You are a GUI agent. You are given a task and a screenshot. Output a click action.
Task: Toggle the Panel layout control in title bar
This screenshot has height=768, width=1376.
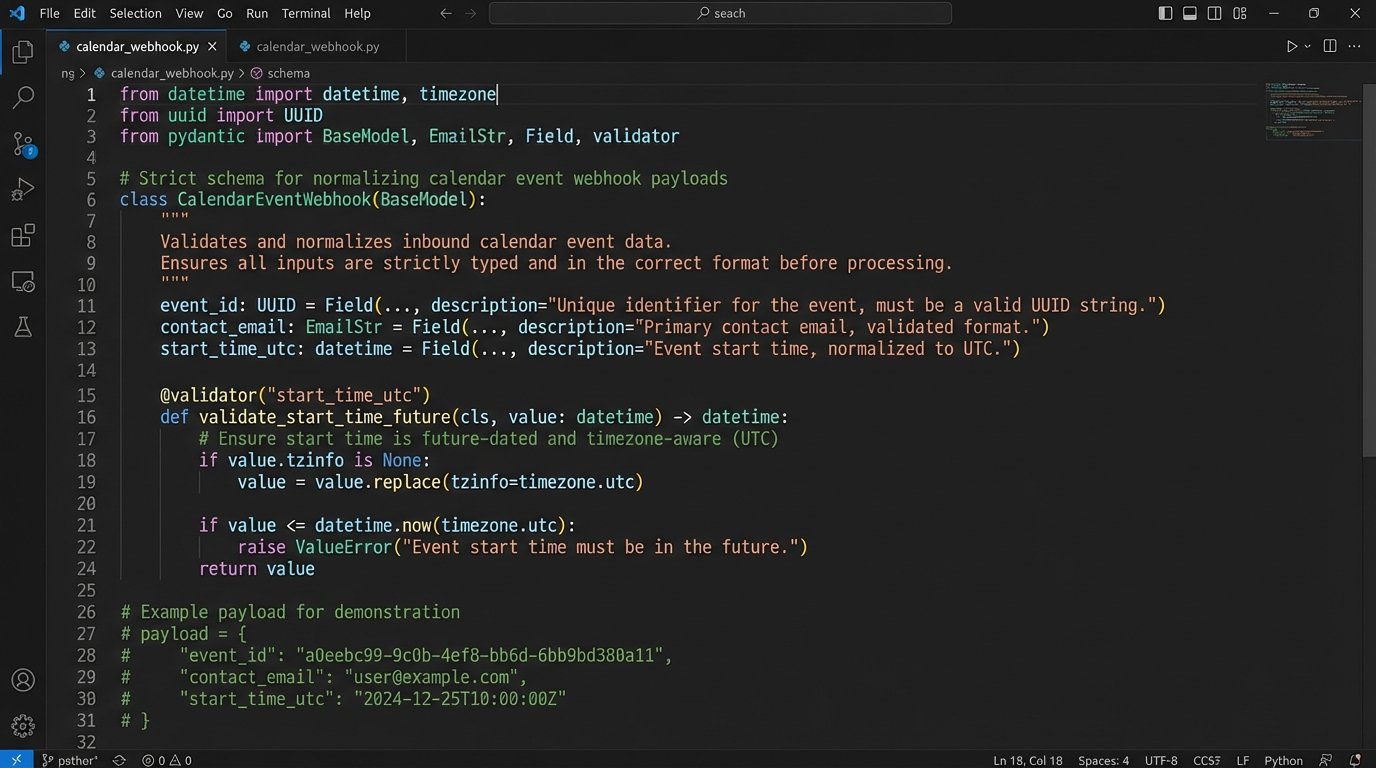coord(1188,13)
